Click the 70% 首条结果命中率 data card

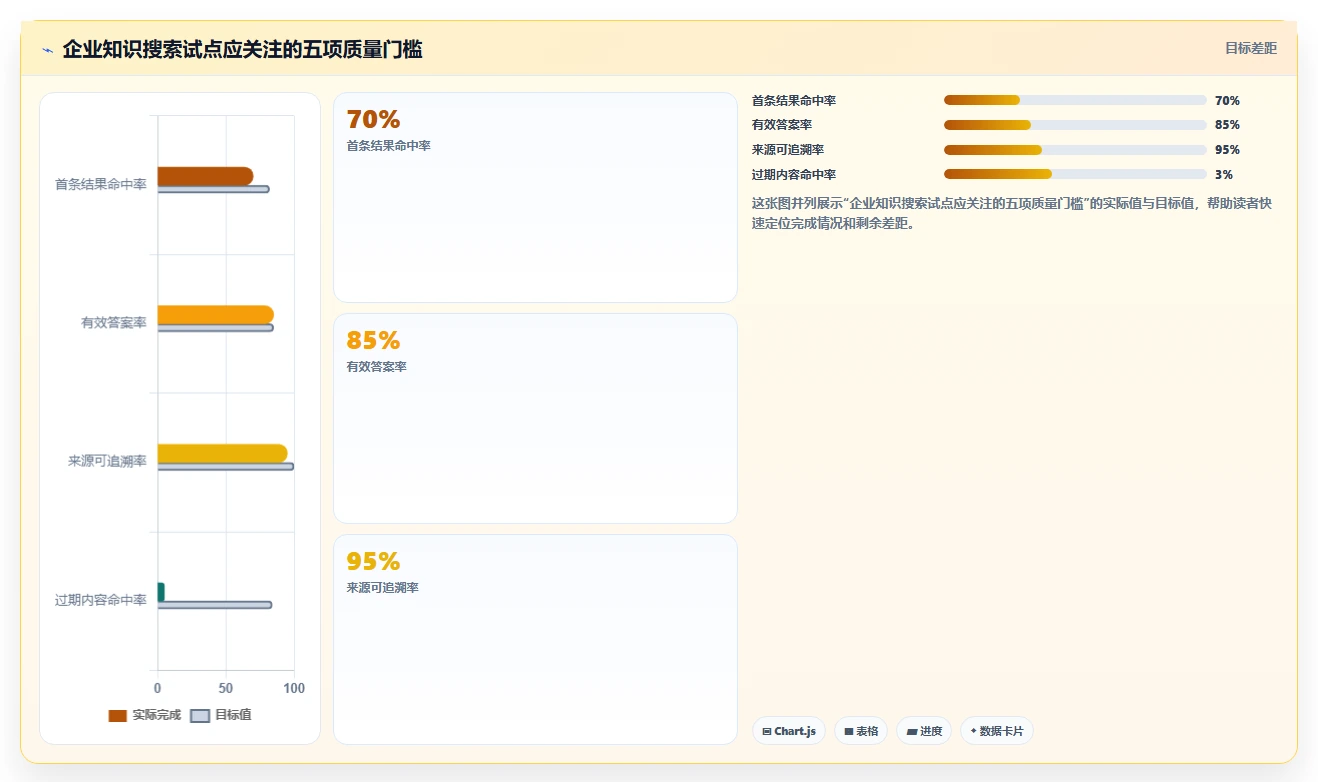tap(535, 198)
